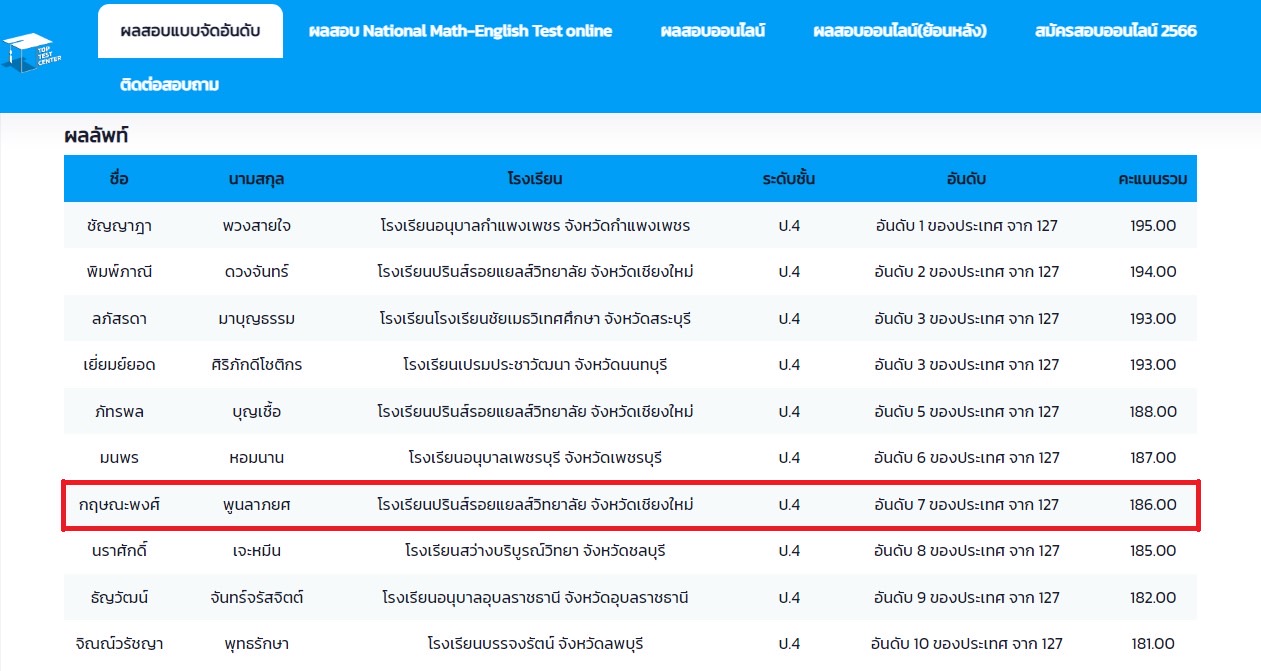Select the name นราศักดิ์
The height and width of the screenshot is (671, 1261).
(120, 551)
